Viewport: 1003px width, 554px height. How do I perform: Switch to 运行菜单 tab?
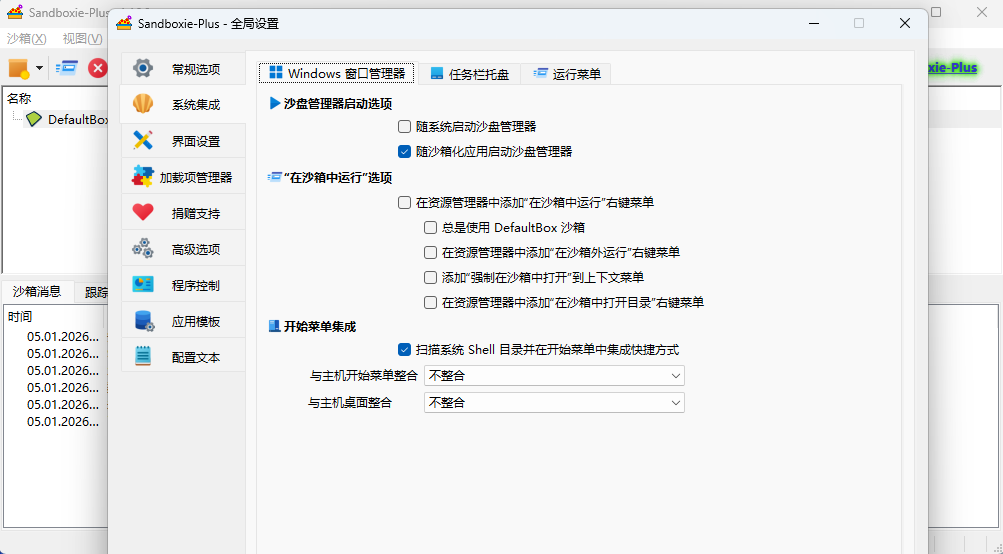[567, 74]
